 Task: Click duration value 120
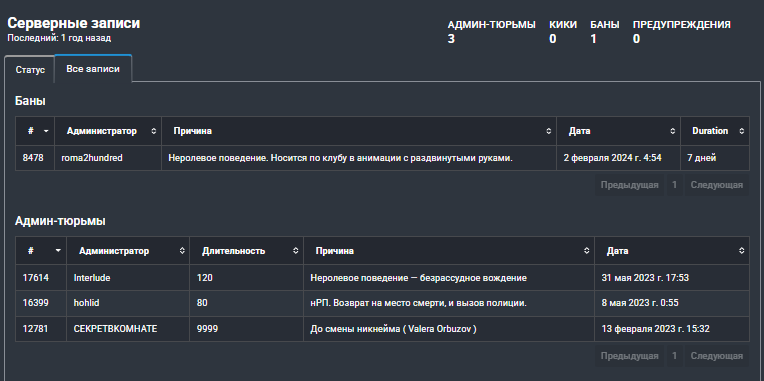point(204,278)
